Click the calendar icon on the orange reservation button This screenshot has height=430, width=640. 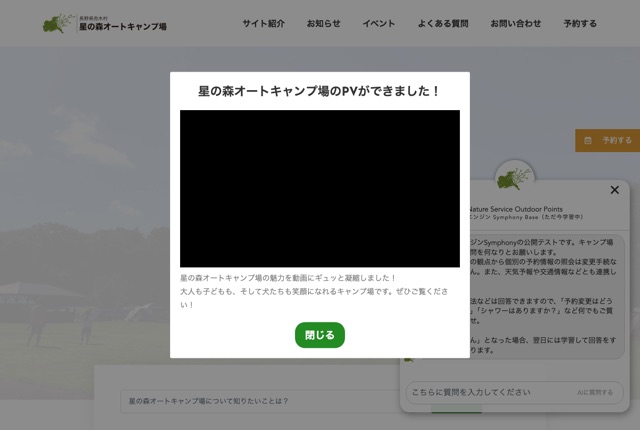click(x=588, y=140)
